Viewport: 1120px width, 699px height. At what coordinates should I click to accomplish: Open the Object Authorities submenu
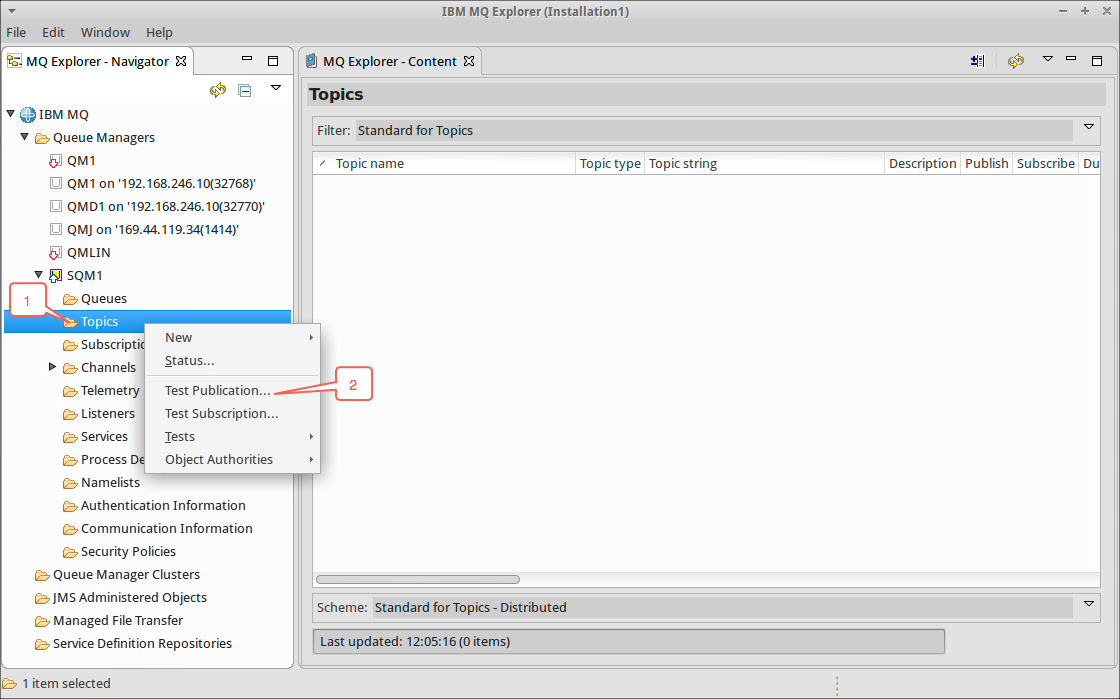(x=232, y=459)
